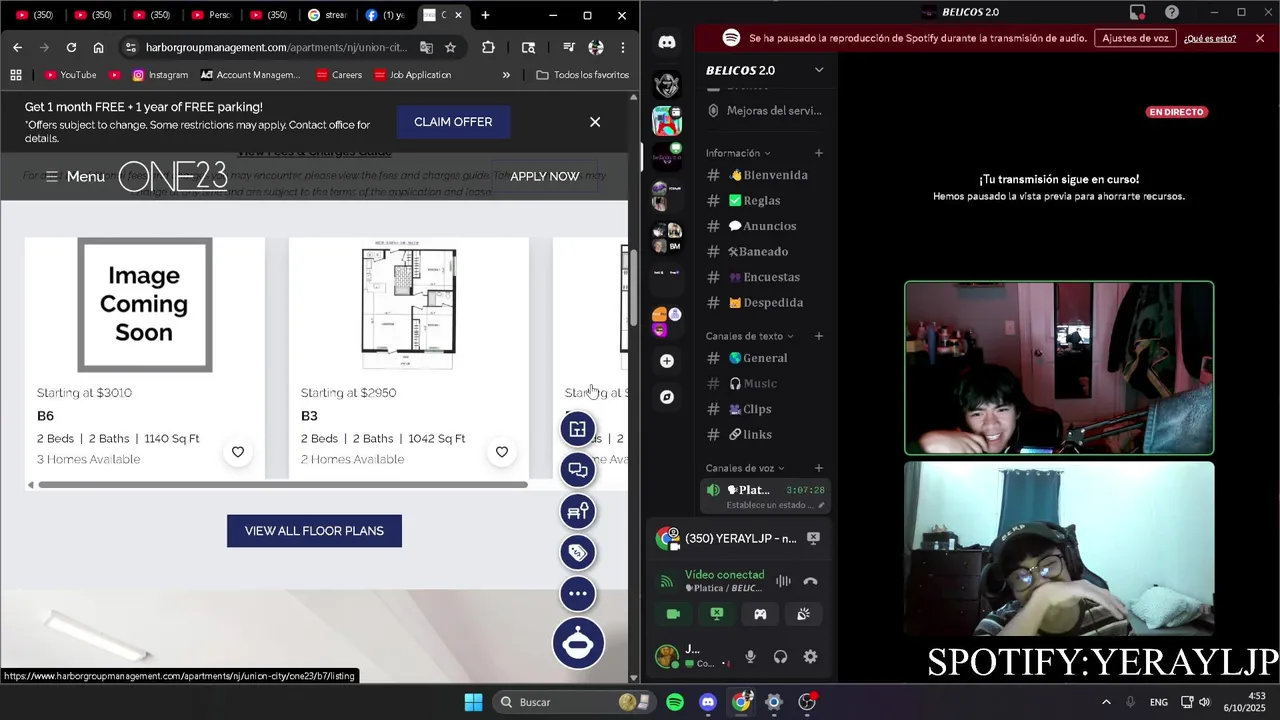The width and height of the screenshot is (1280, 720).
Task: Save the B6 floor plan with its heart icon
Action: (238, 452)
